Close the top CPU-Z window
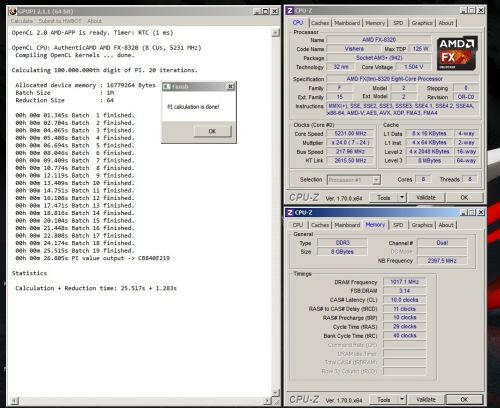The image size is (500, 408). 481,11
